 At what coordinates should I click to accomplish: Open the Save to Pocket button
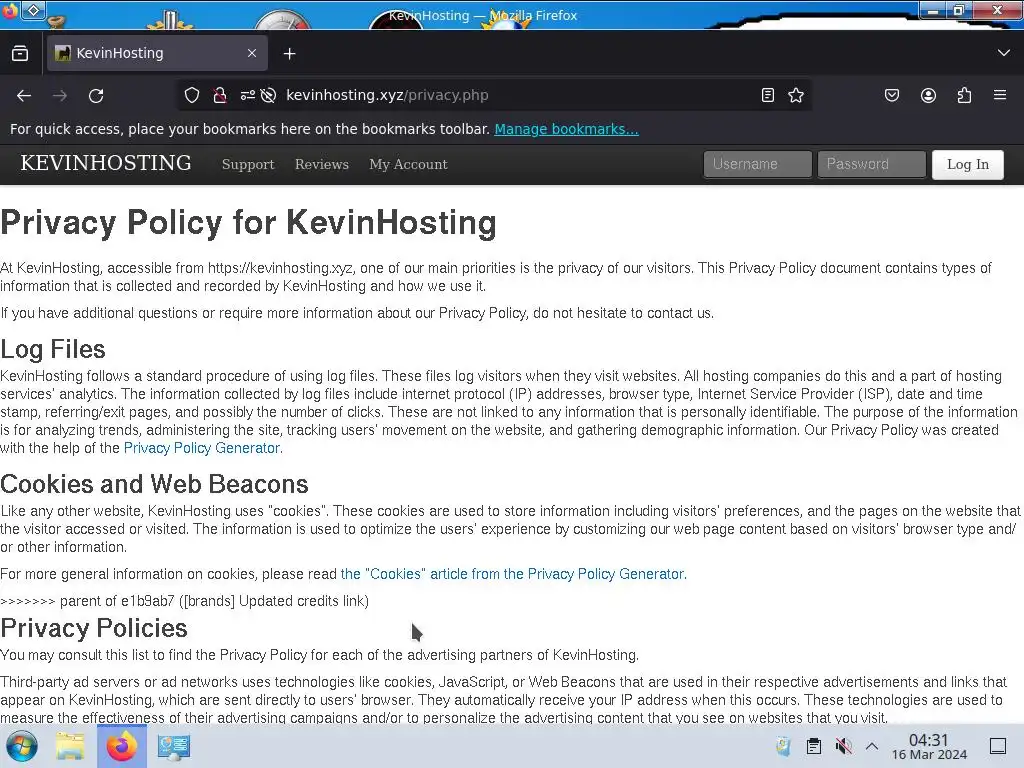click(891, 95)
